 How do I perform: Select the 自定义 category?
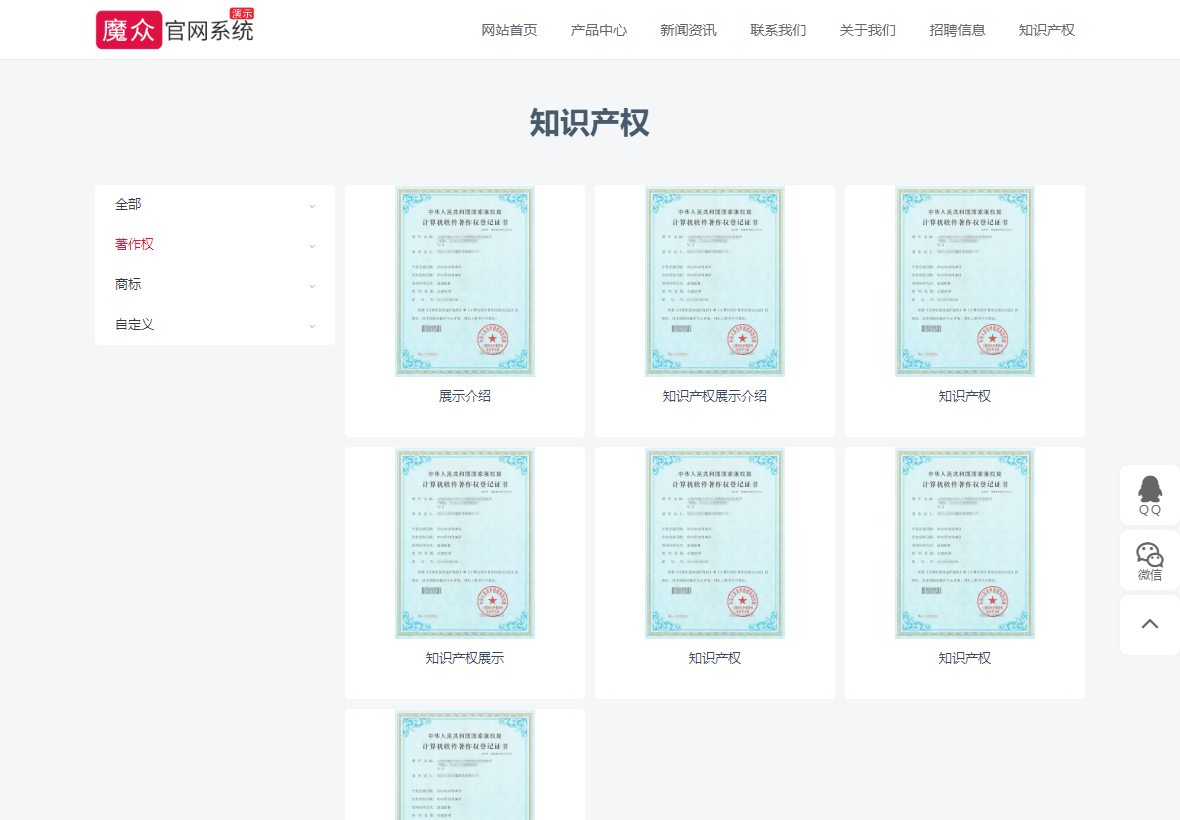134,324
